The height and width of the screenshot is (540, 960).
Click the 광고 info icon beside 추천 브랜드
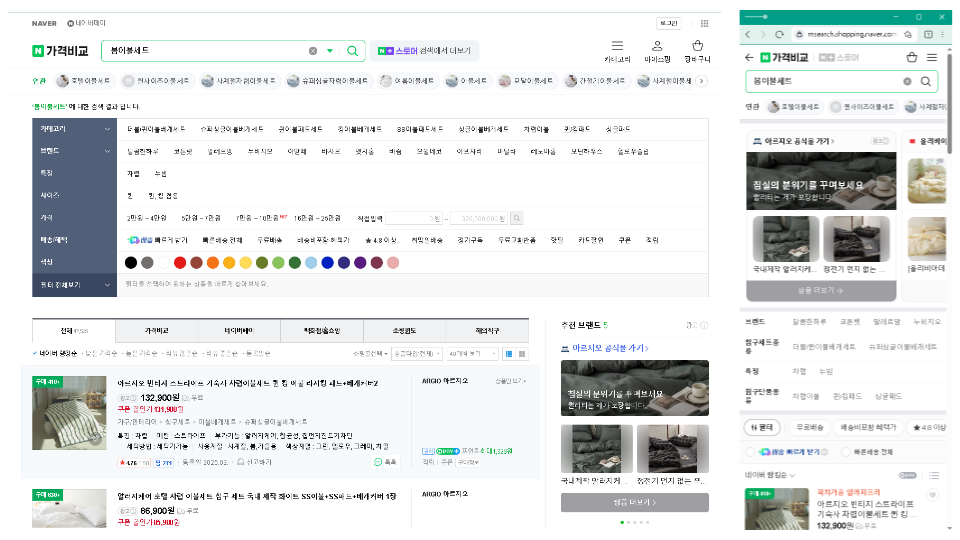pyautogui.click(x=704, y=326)
